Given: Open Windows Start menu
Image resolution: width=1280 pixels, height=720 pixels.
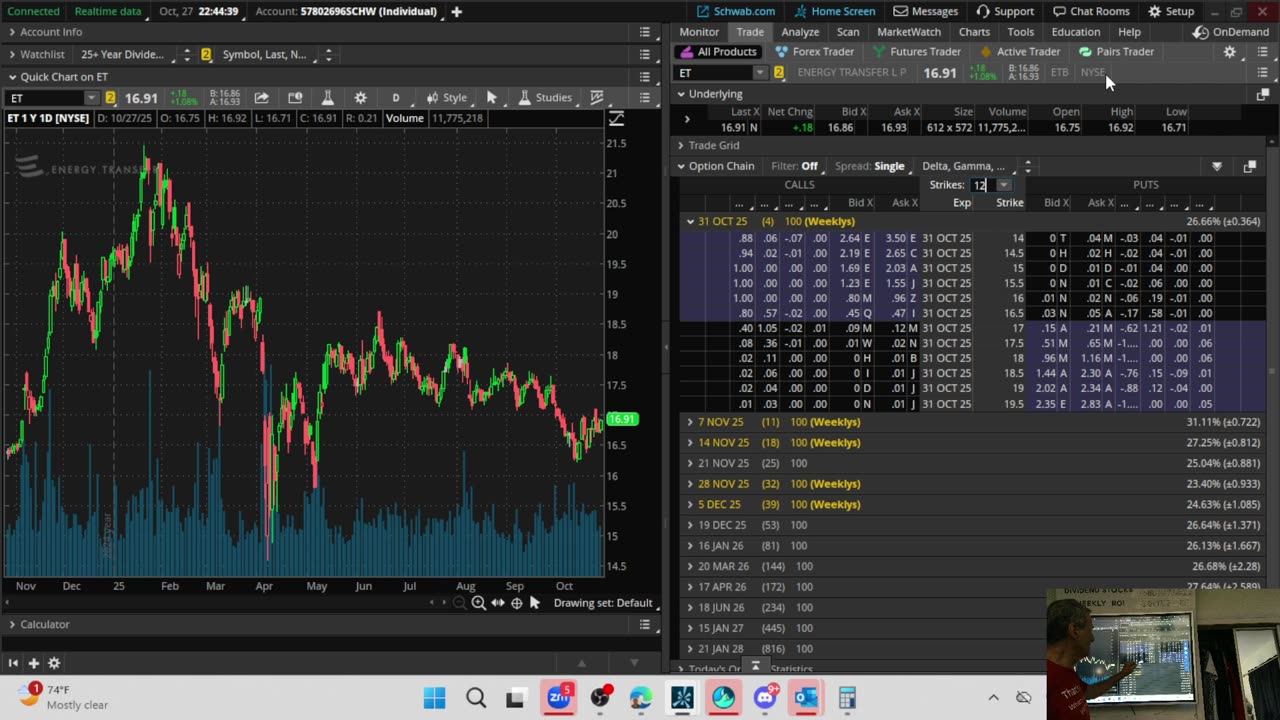Looking at the screenshot, I should pos(435,698).
